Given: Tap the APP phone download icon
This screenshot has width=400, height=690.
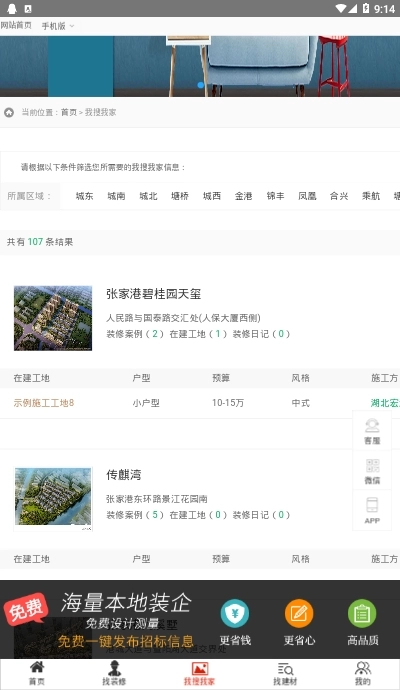Looking at the screenshot, I should (372, 505).
